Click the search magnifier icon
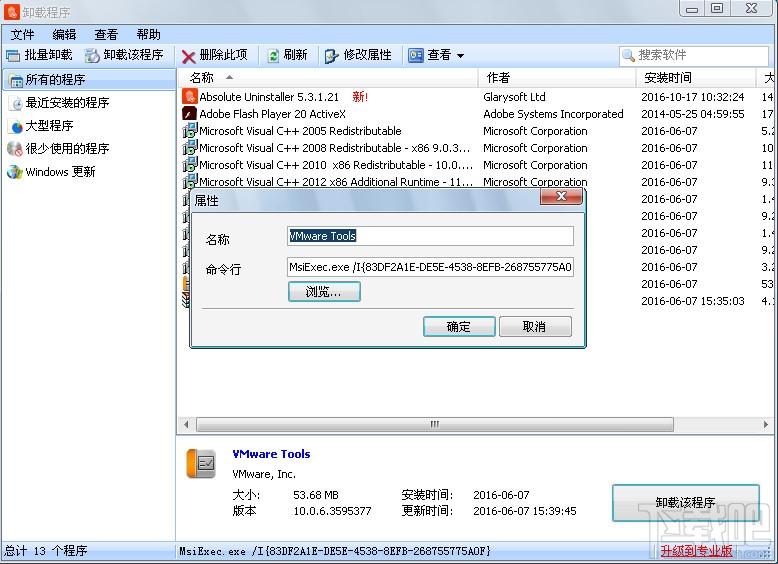The image size is (778, 564). click(629, 55)
